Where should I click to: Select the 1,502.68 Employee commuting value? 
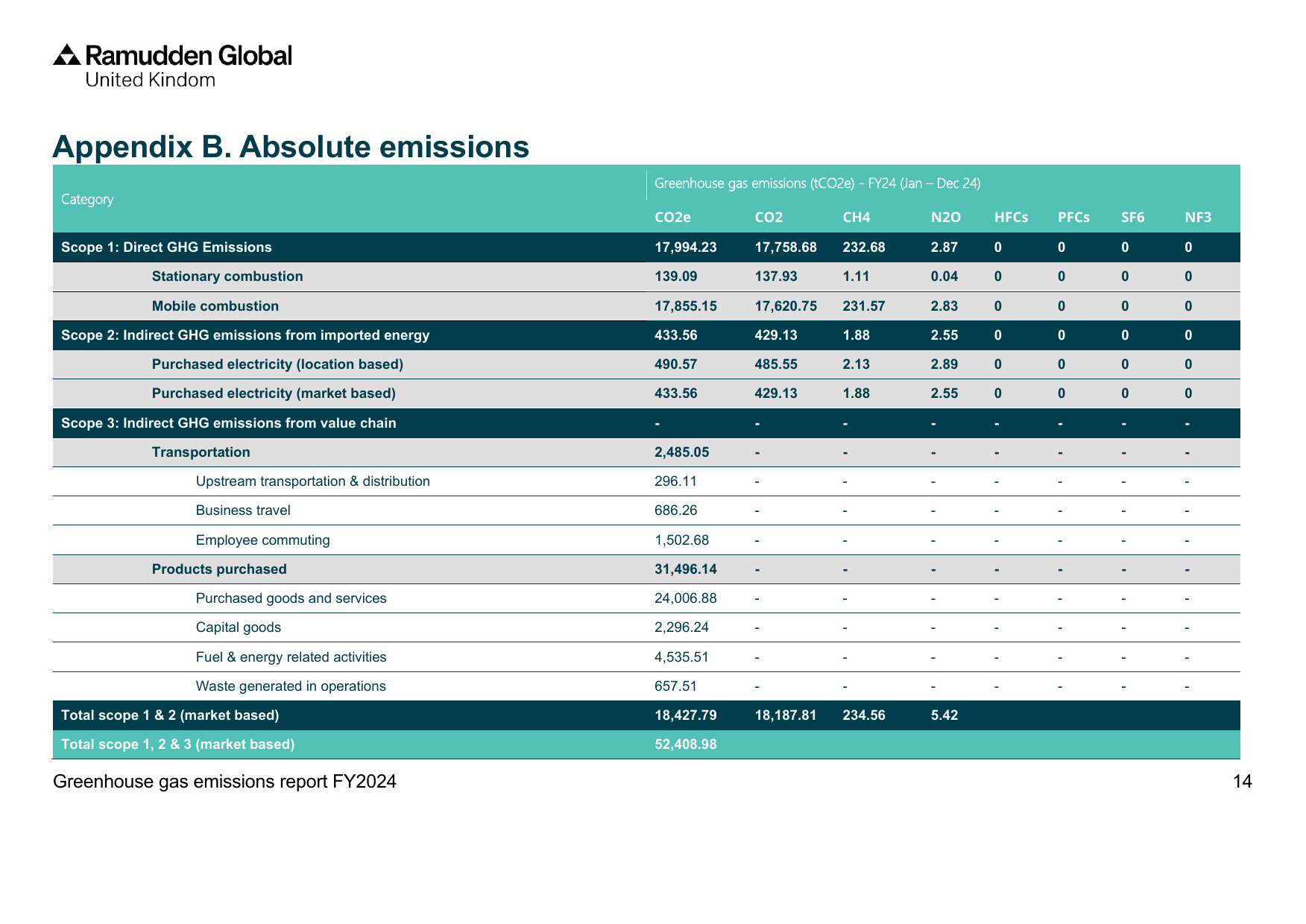click(682, 540)
